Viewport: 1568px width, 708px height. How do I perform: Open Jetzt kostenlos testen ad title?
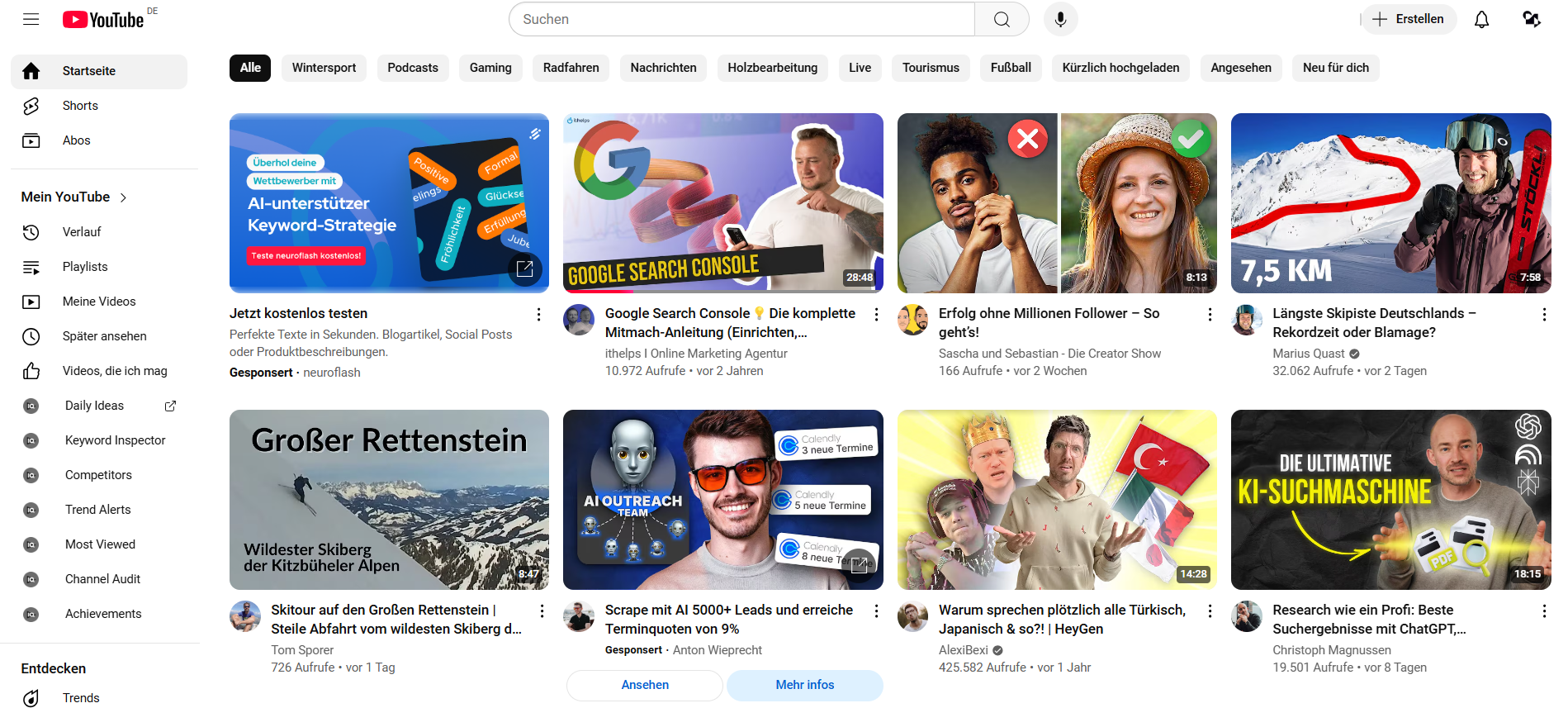click(x=299, y=314)
